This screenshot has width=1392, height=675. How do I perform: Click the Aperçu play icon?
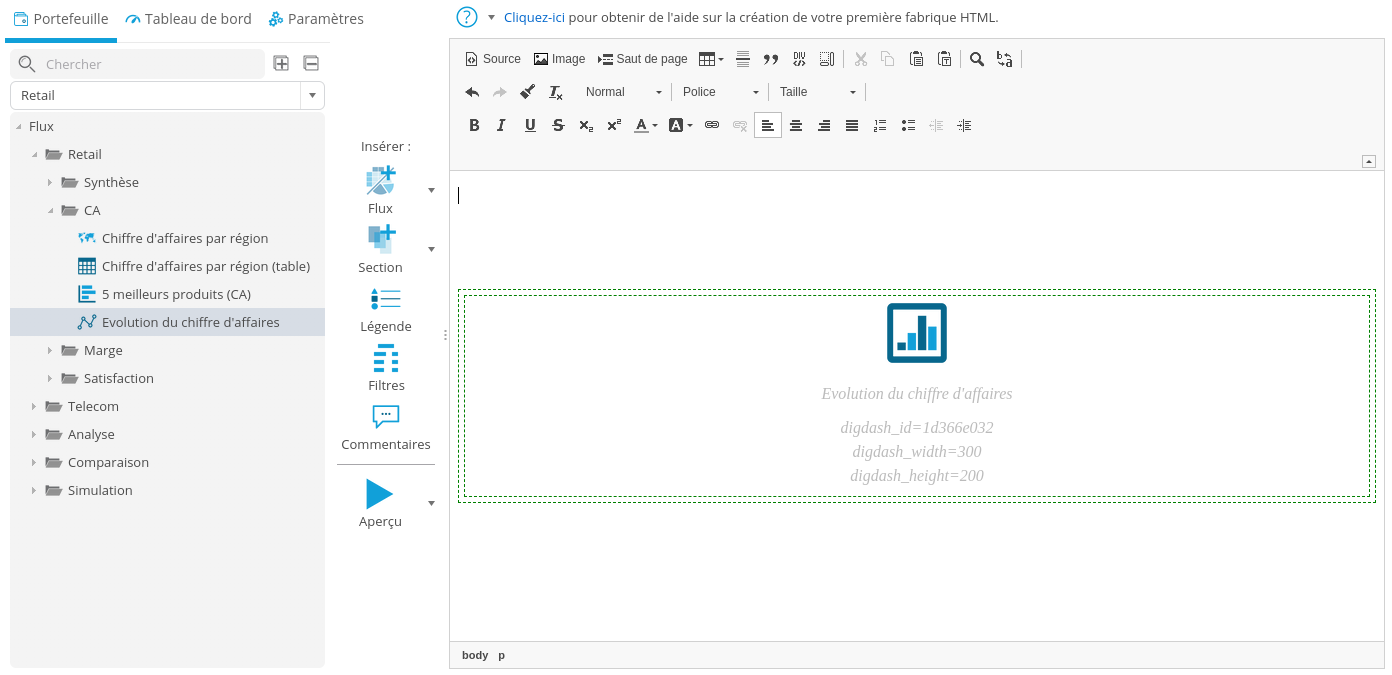coord(379,494)
